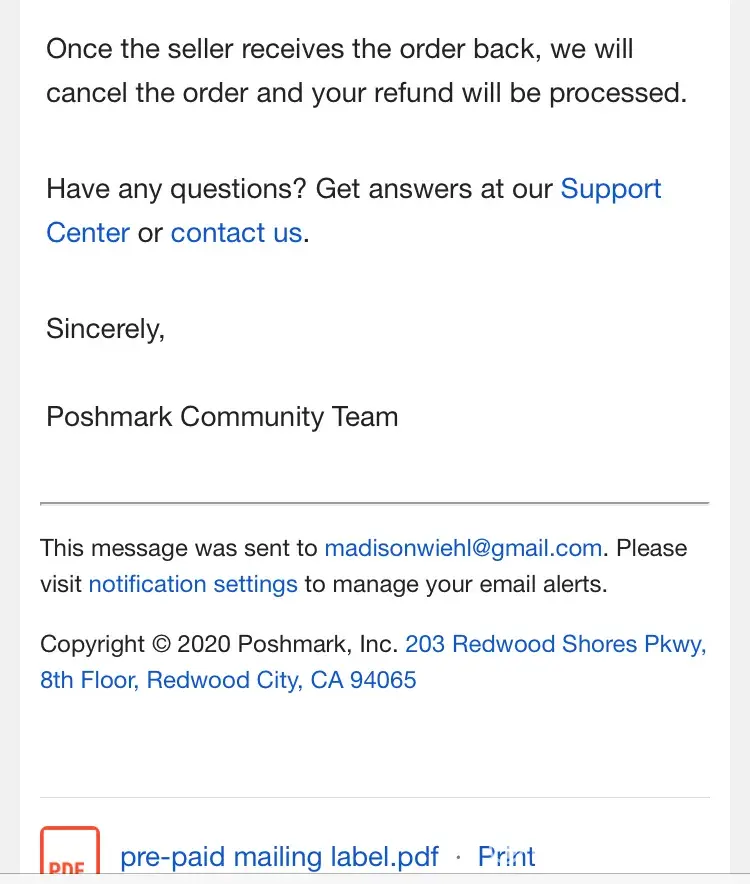Open the pre-paid mailing label.pdf file link
This screenshot has width=750, height=884.
(279, 857)
